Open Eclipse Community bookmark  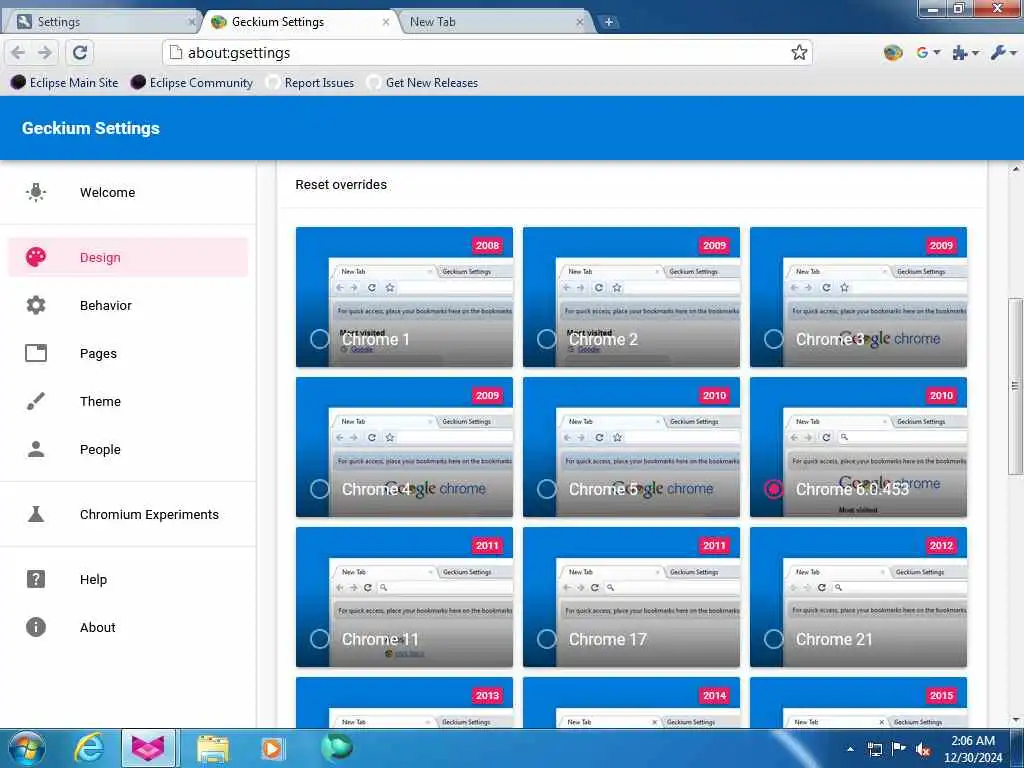coord(191,82)
